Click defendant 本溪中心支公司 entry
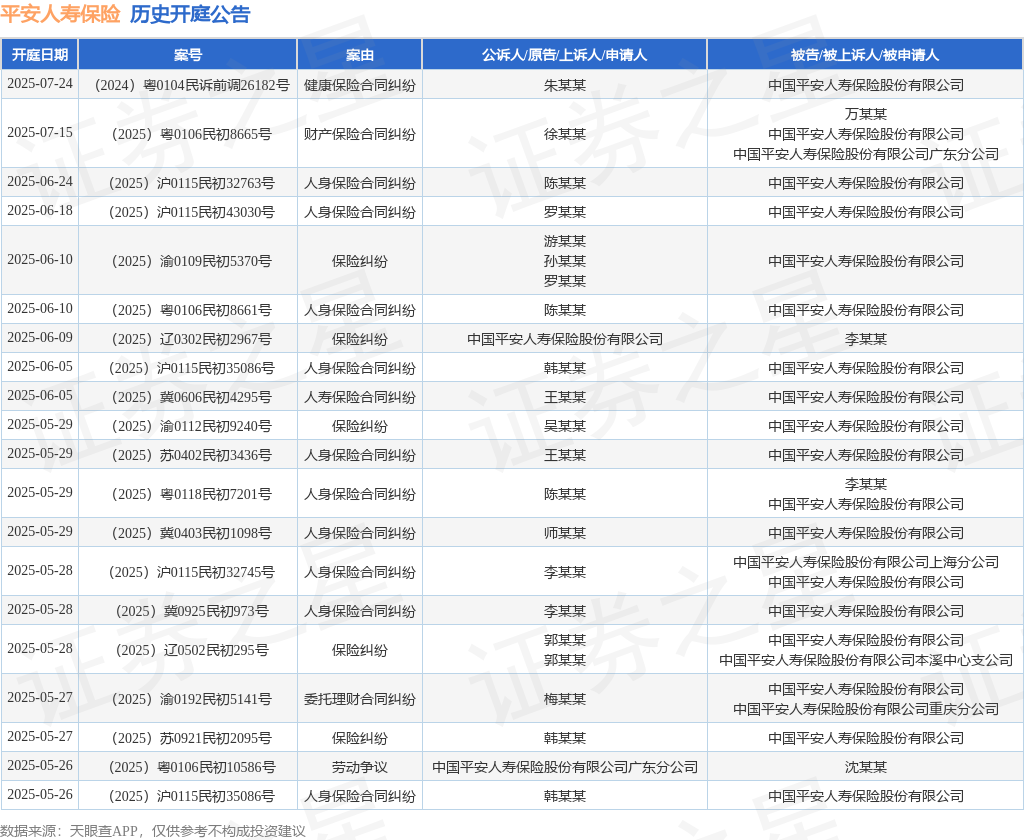 866,660
